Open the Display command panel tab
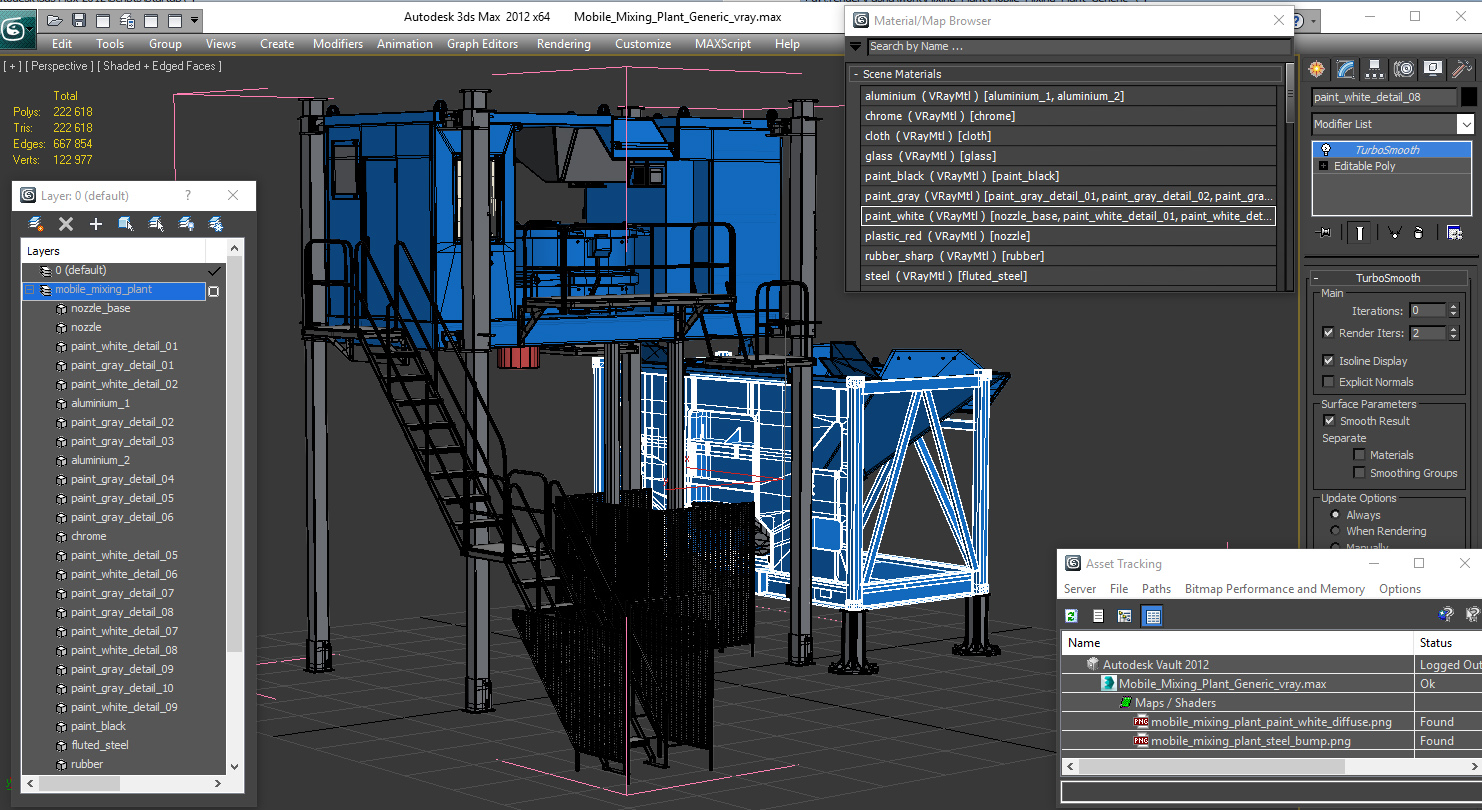This screenshot has height=810, width=1482. coord(1433,69)
